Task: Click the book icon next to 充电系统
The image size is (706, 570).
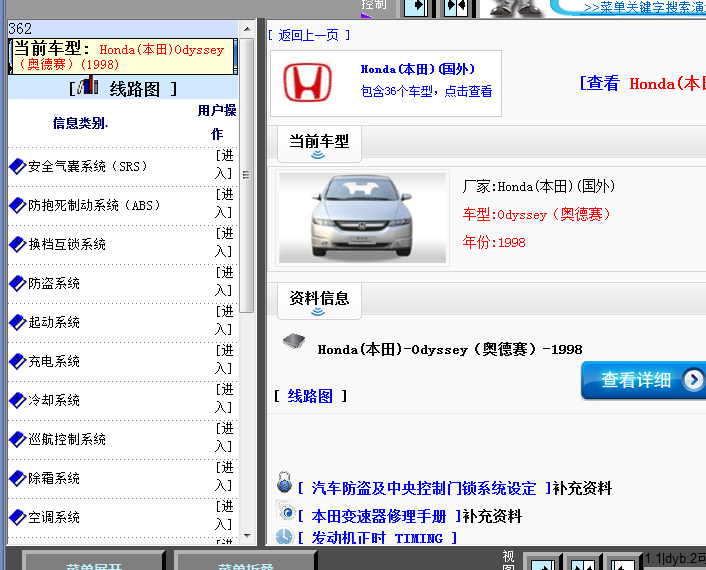Action: point(18,362)
